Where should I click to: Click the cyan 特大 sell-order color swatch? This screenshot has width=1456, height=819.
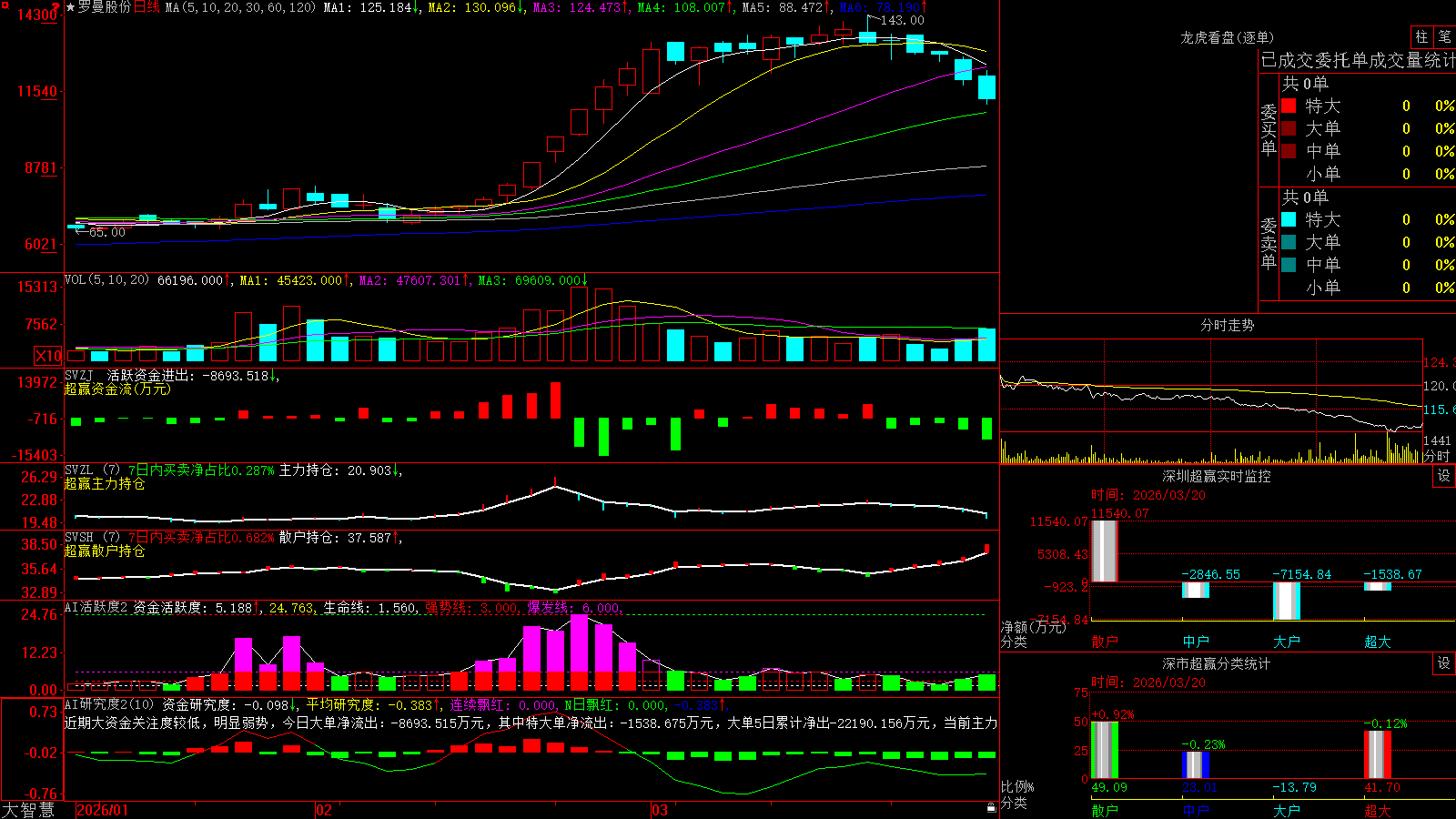(1289, 219)
